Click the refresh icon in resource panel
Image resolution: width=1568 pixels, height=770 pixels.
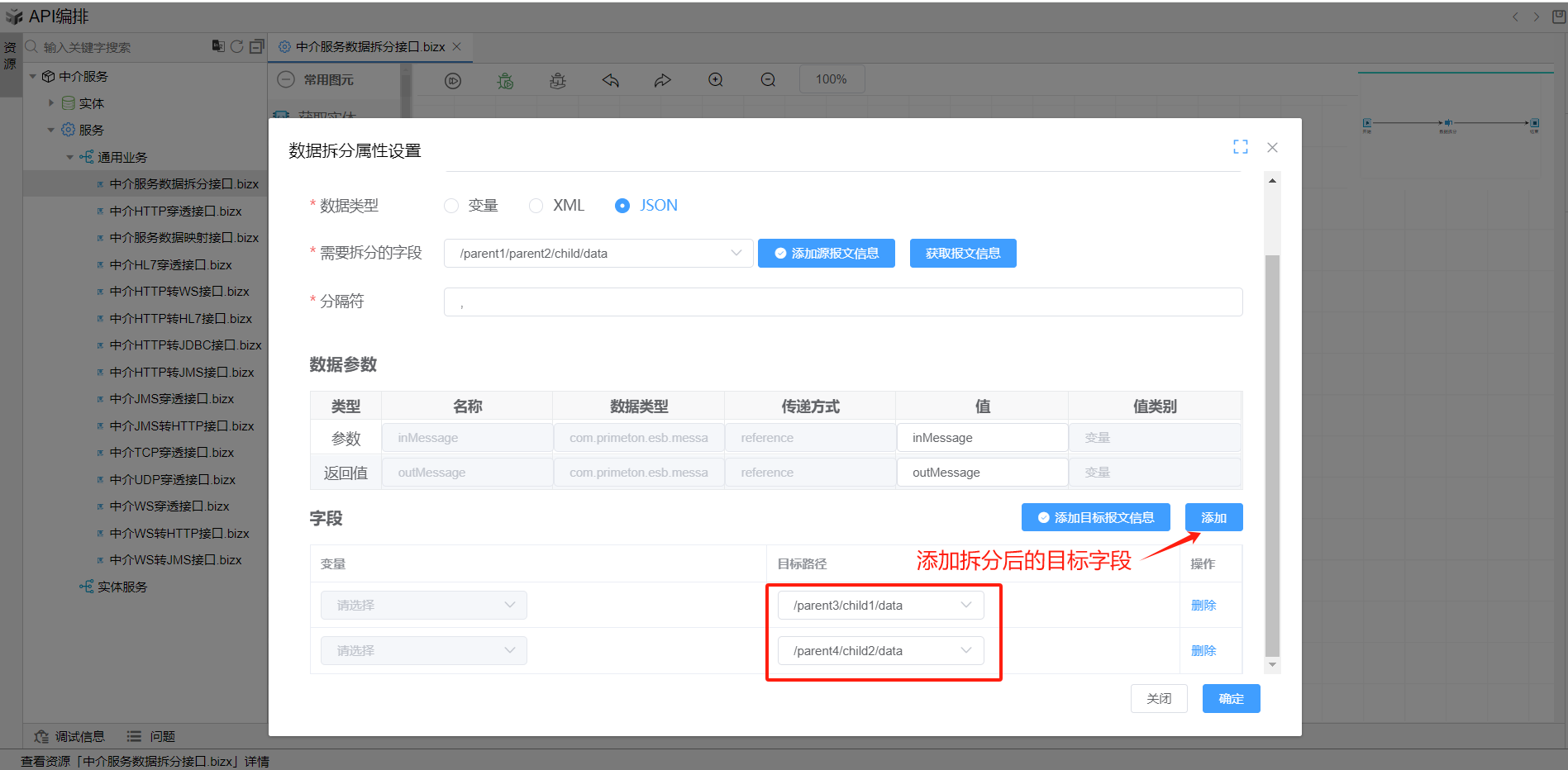coord(237,46)
